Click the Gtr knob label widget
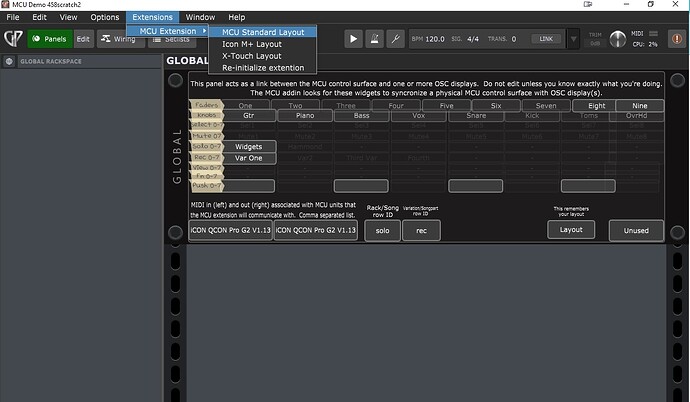The height and width of the screenshot is (402, 690). point(249,116)
